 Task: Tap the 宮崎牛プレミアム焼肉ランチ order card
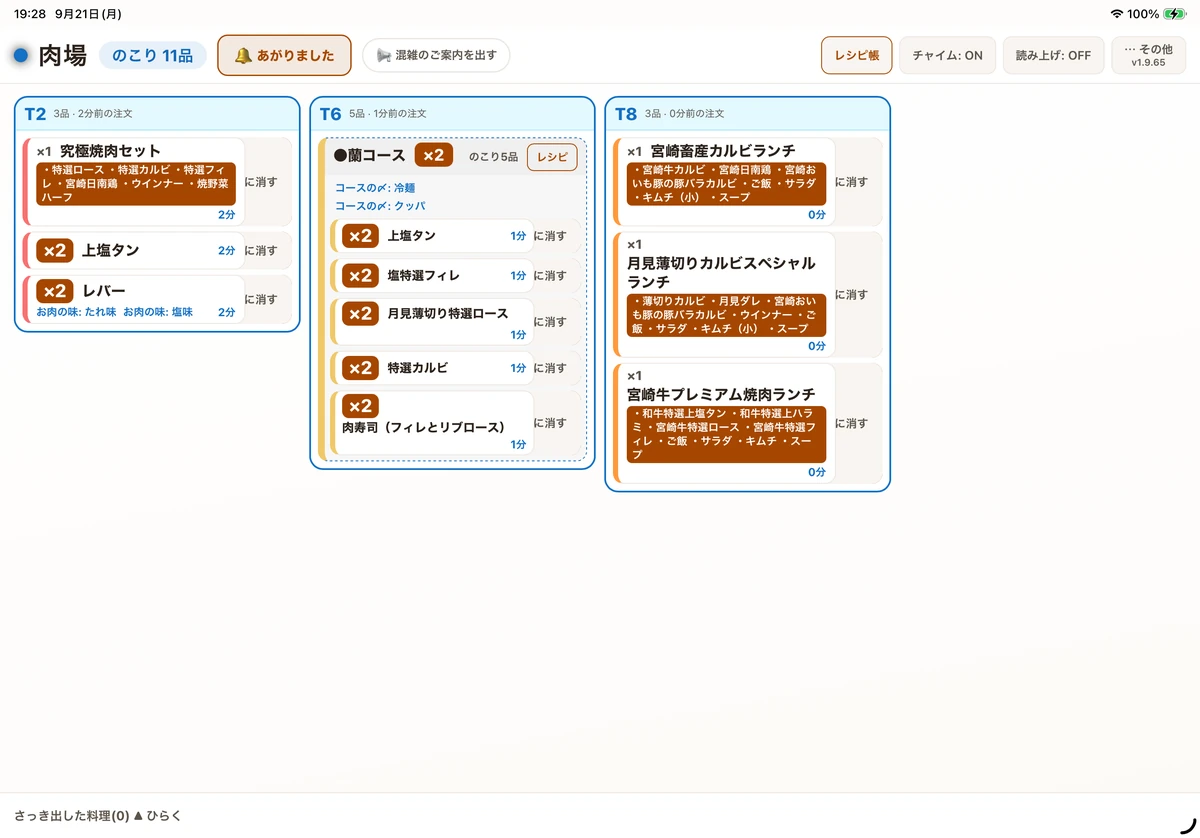pyautogui.click(x=725, y=423)
